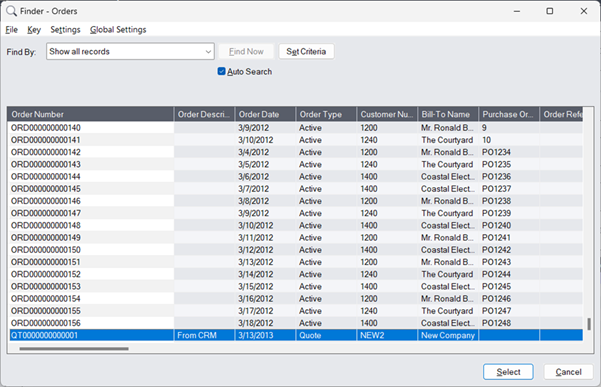Click the New Company bill-to cell
This screenshot has height=387, width=601.
tap(448, 335)
